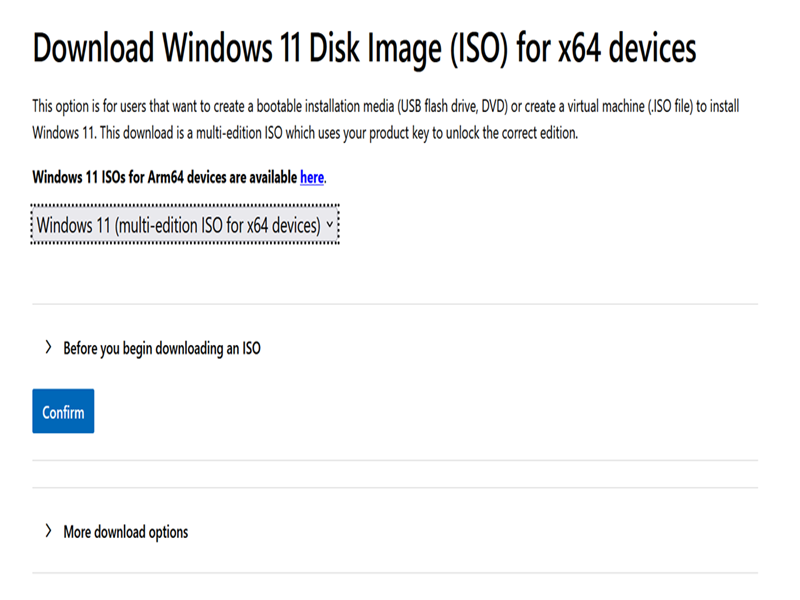Viewport: 800px width, 600px height.
Task: Click the divider line directly below Confirm button
Action: click(x=395, y=461)
